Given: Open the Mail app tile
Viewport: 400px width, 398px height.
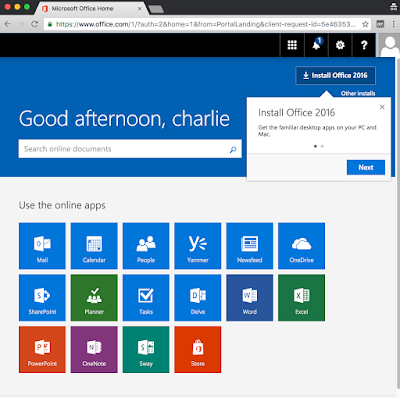Looking at the screenshot, I should click(x=42, y=246).
